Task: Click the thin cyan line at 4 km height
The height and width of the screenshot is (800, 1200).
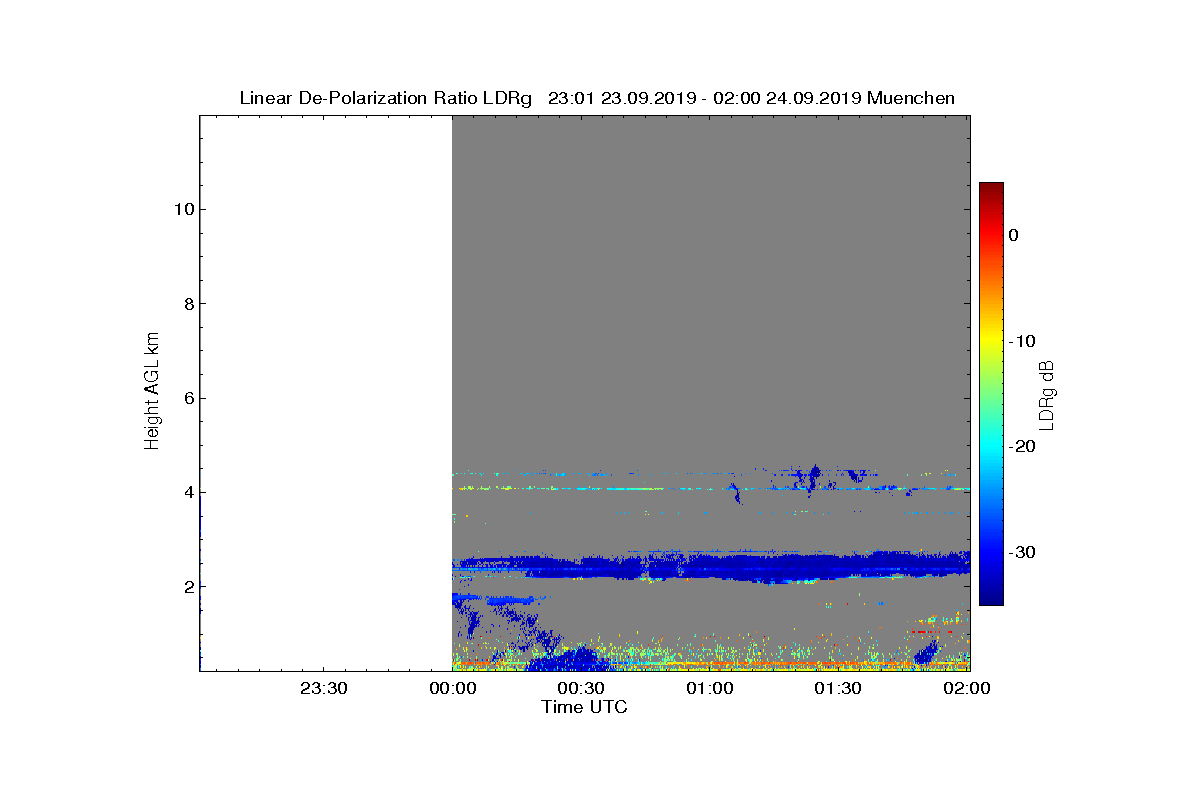Action: tap(711, 489)
